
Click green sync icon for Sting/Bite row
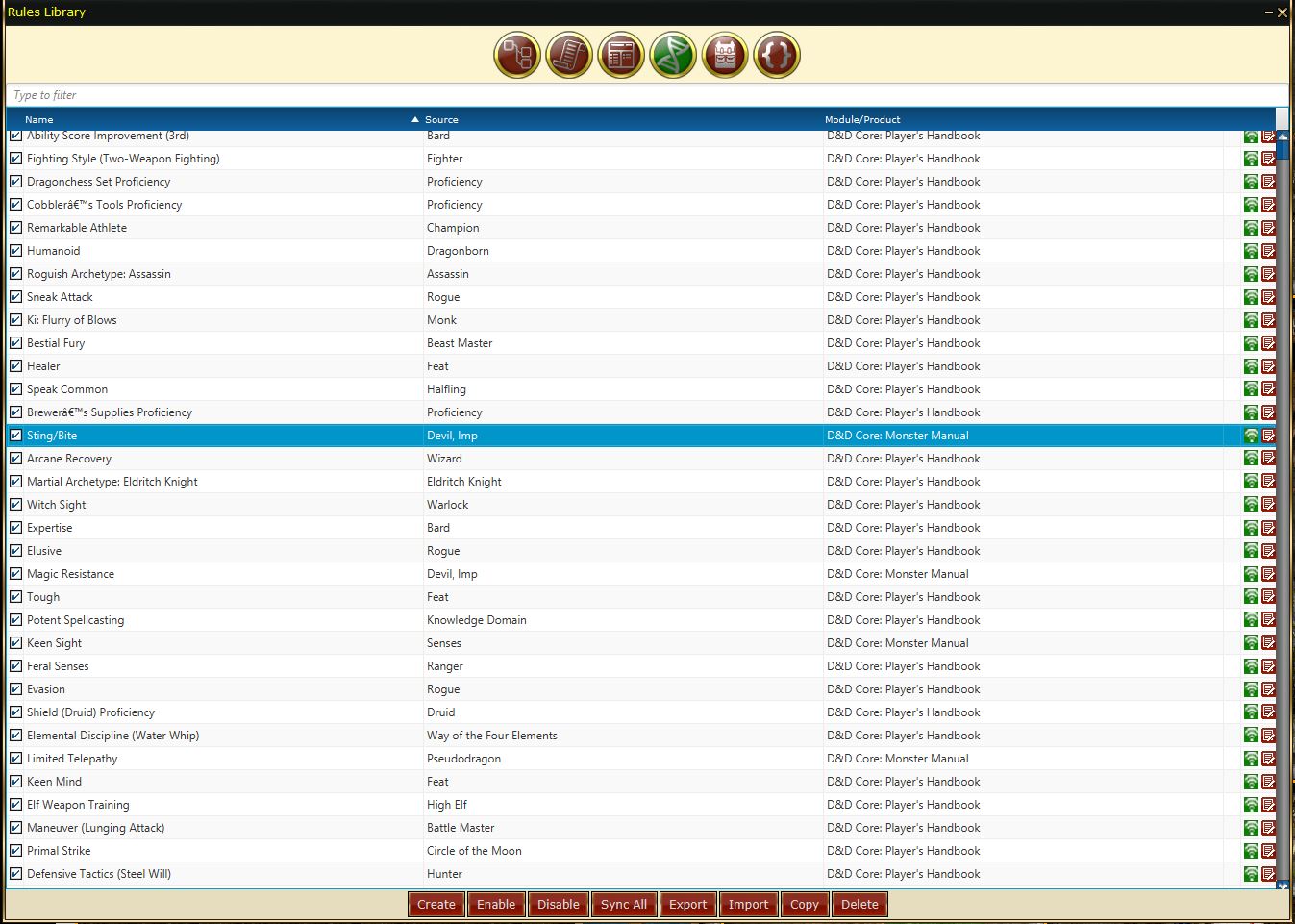(1251, 436)
